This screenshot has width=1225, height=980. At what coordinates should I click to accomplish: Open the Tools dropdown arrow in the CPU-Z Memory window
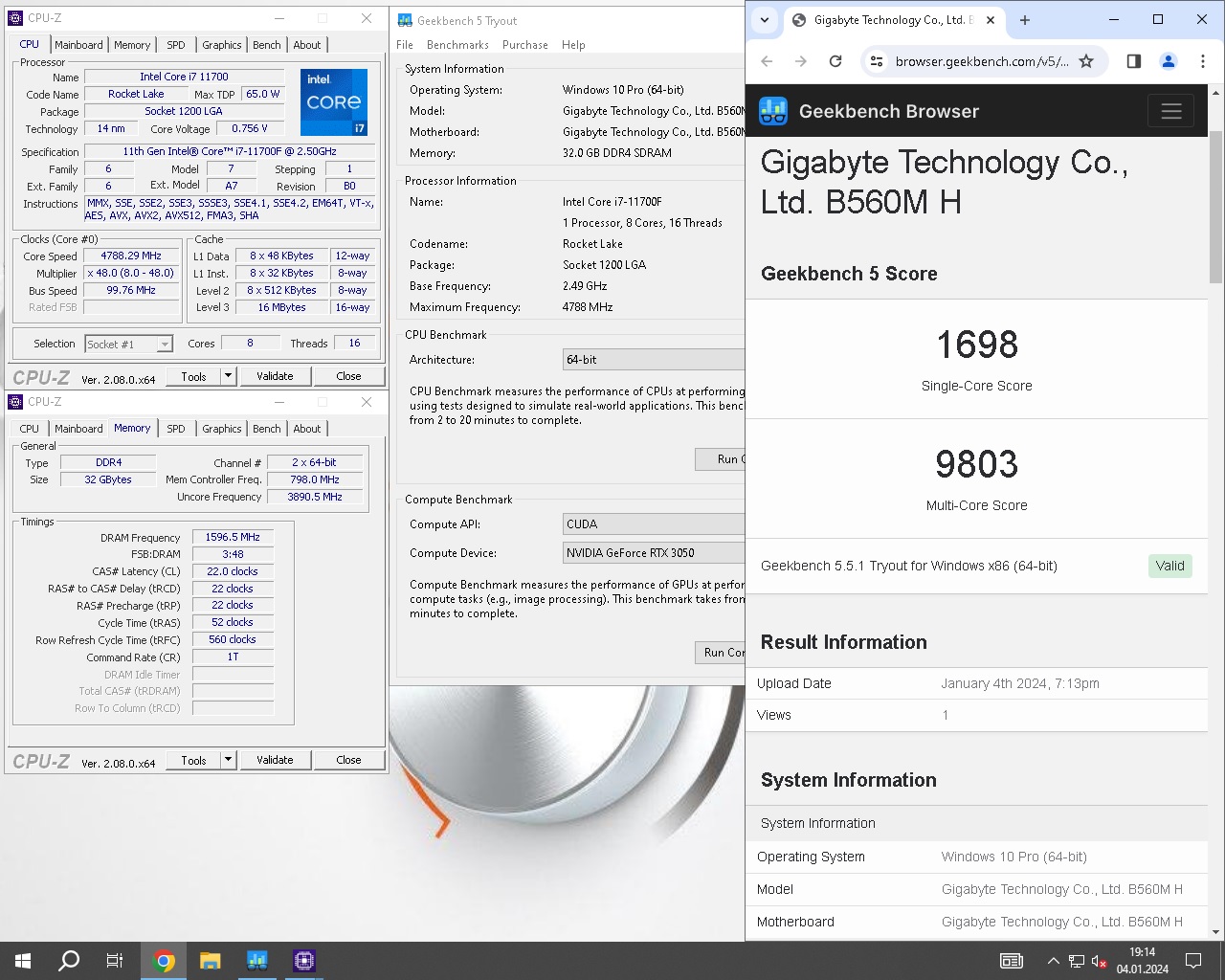pyautogui.click(x=228, y=760)
